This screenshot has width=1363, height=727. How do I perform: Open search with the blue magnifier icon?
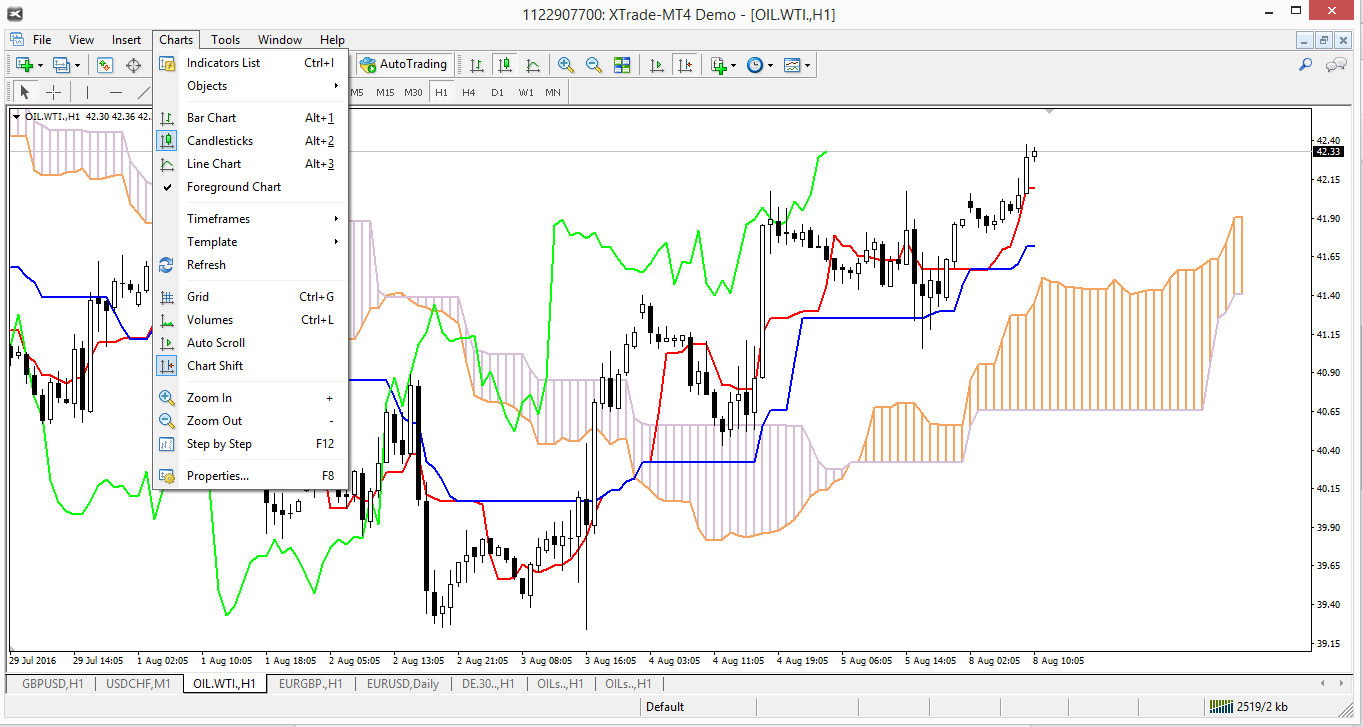(x=1305, y=65)
